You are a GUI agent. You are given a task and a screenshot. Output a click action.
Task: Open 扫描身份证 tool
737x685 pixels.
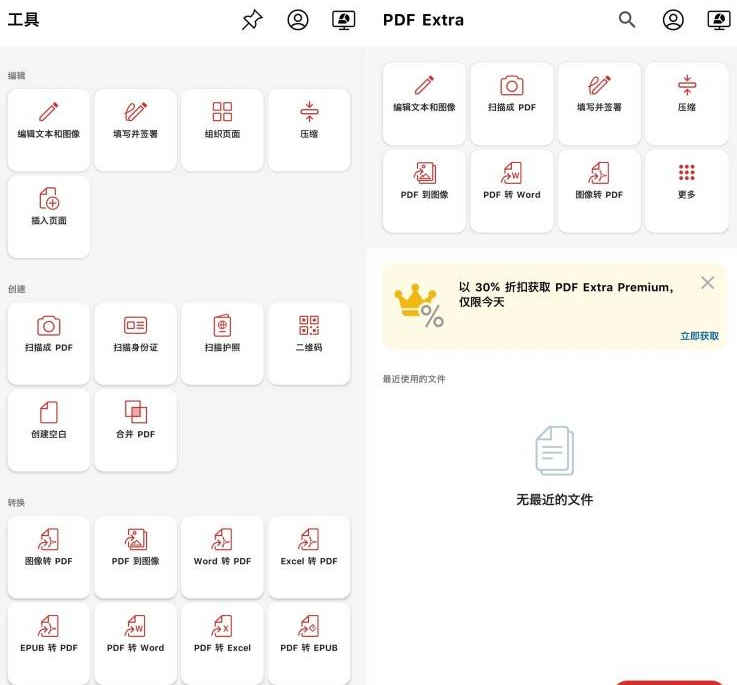(x=135, y=344)
